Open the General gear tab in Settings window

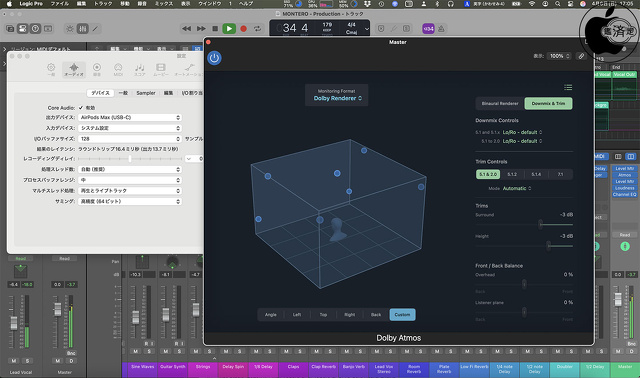pos(51,69)
